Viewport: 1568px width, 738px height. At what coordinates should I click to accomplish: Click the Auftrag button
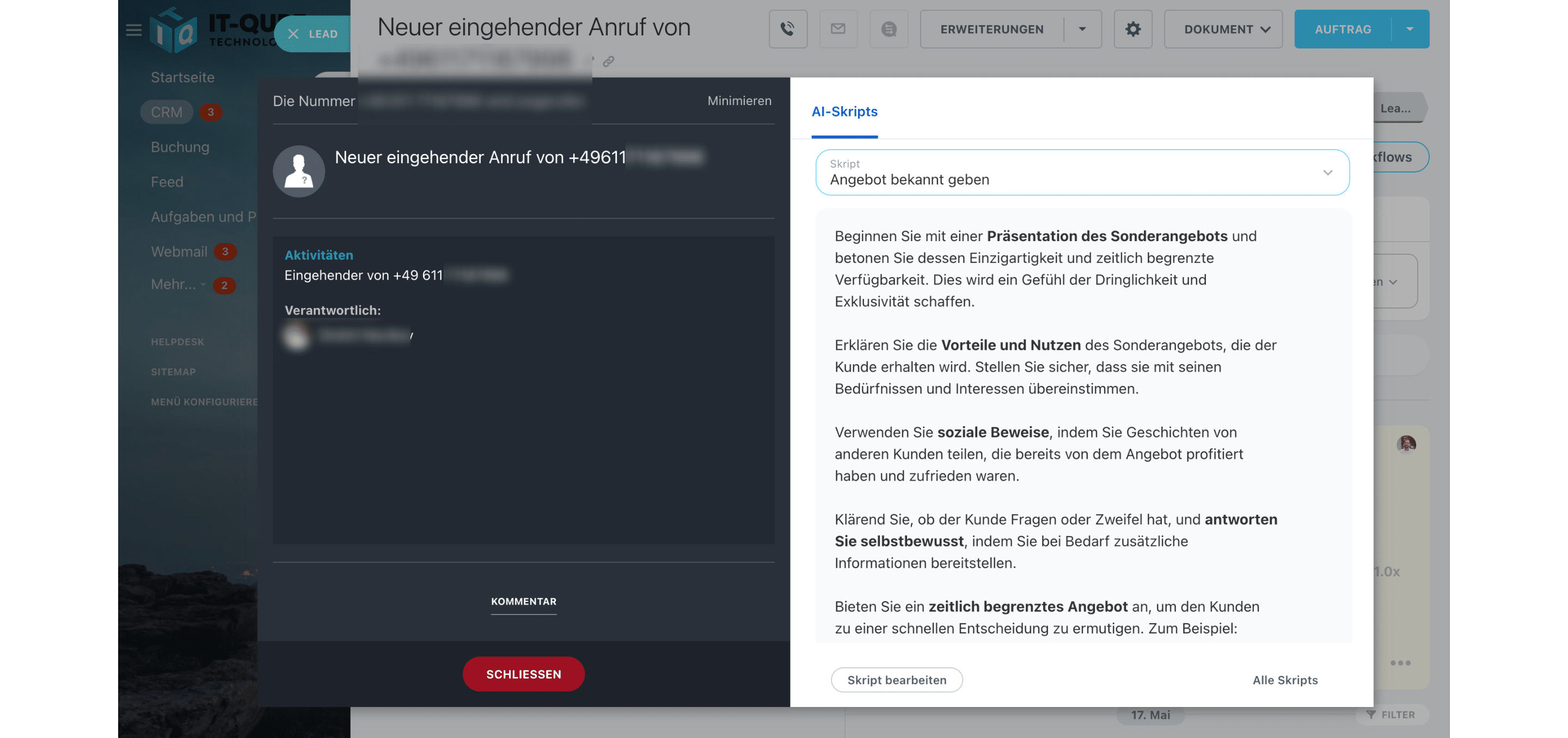click(1343, 29)
